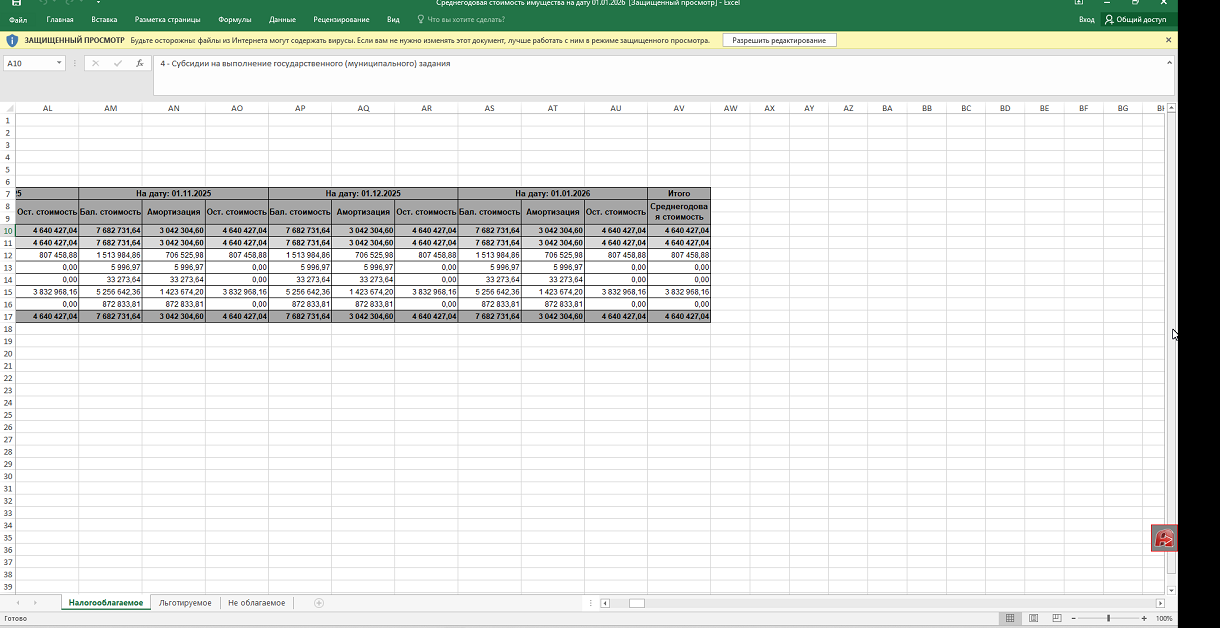The image size is (1220, 628).
Task: Expand the formula bar with chevron
Action: [1168, 62]
